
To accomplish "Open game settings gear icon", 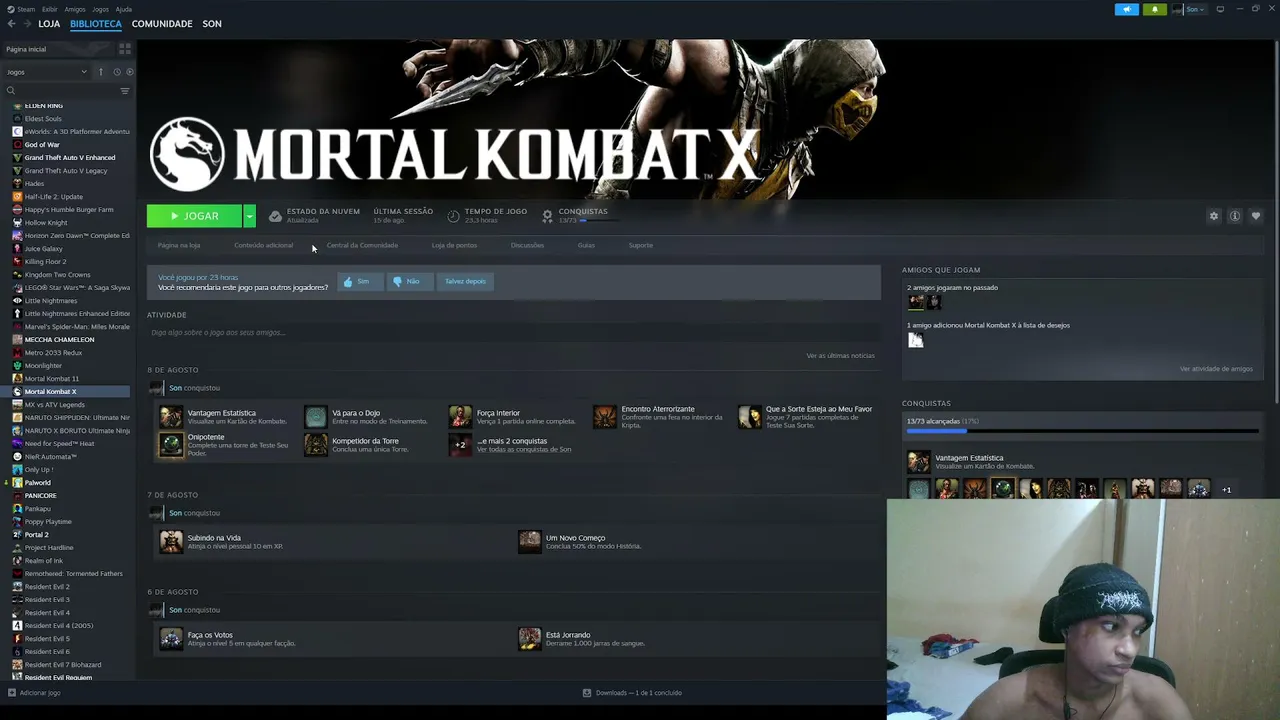I will [1214, 216].
